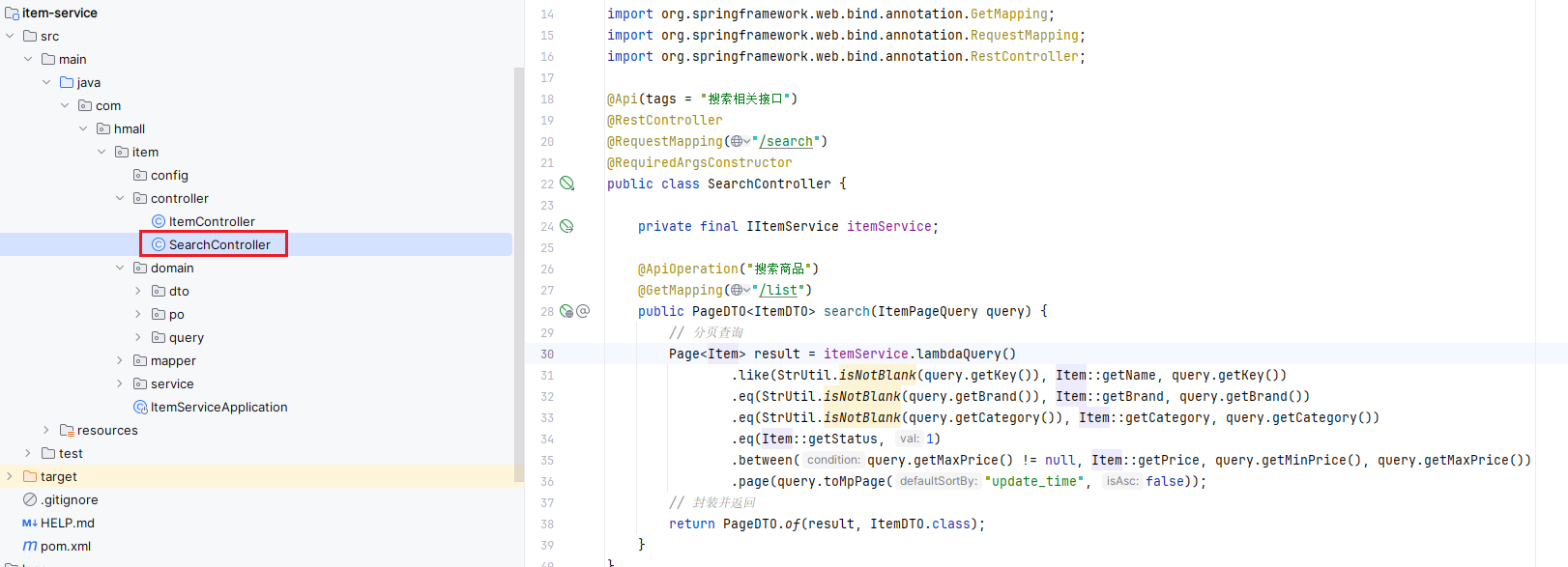
Task: Click the "update_time" string on line 36
Action: coord(1034,481)
